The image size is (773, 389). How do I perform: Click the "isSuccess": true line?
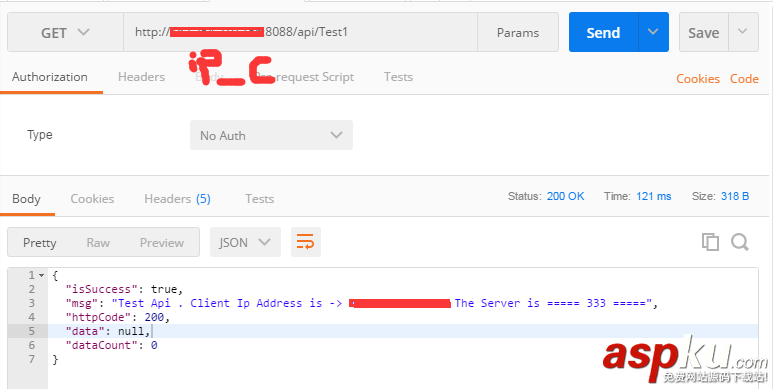[x=124, y=289]
